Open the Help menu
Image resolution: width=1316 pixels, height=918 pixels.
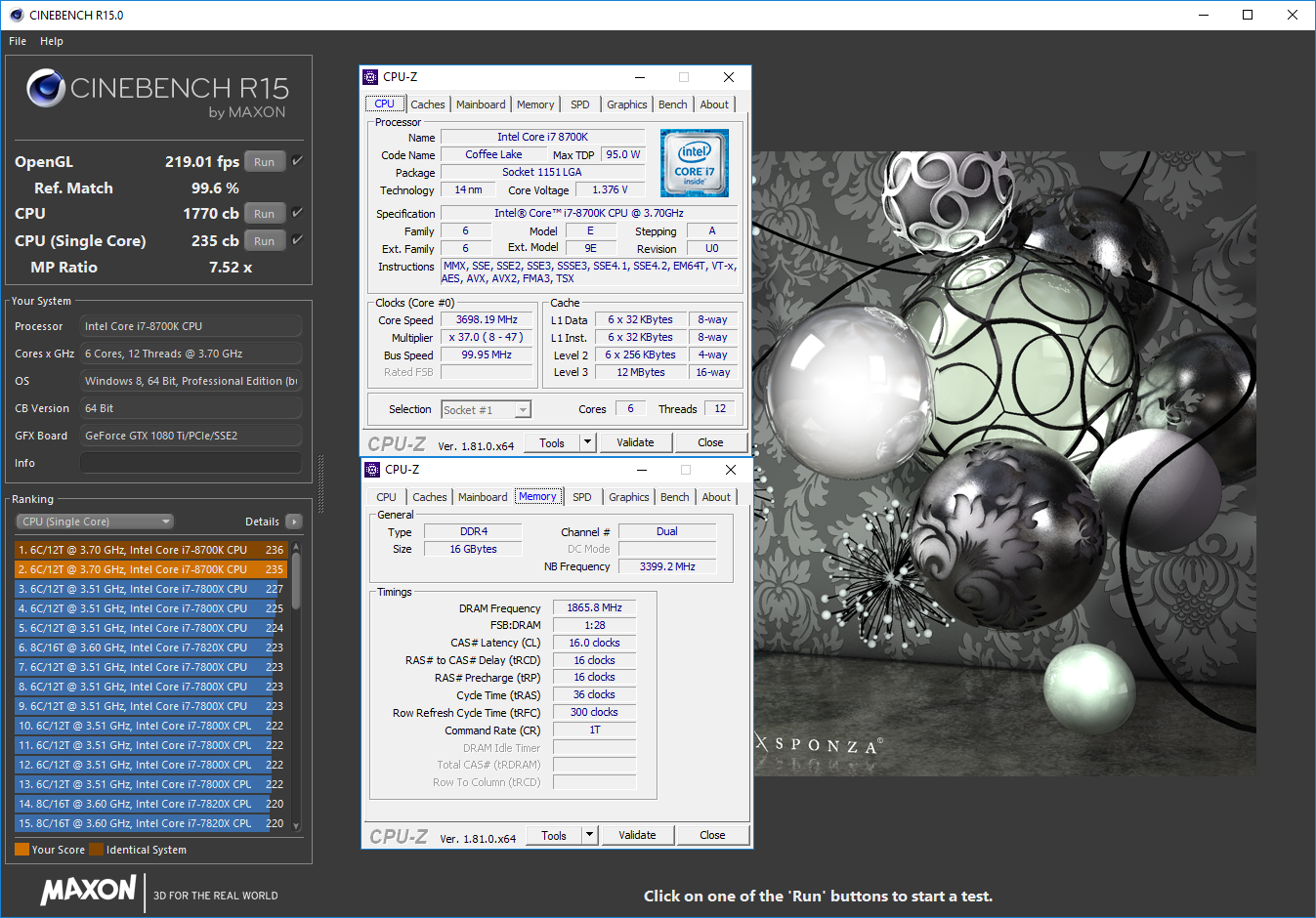pos(52,41)
